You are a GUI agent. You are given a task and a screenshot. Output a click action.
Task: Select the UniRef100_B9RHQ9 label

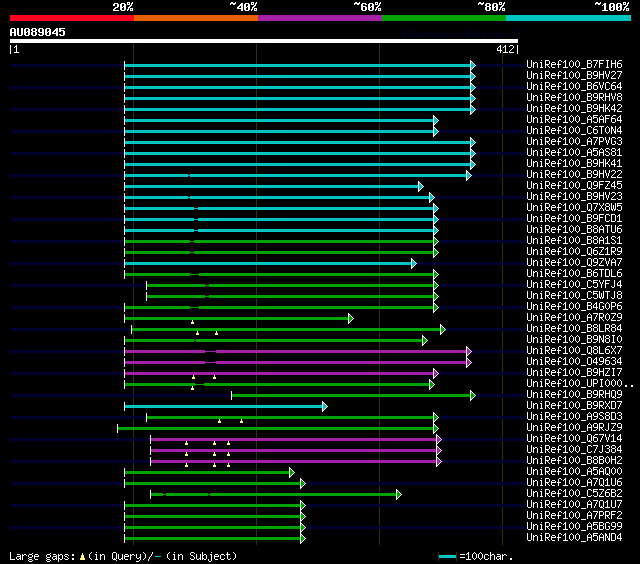tap(574, 395)
